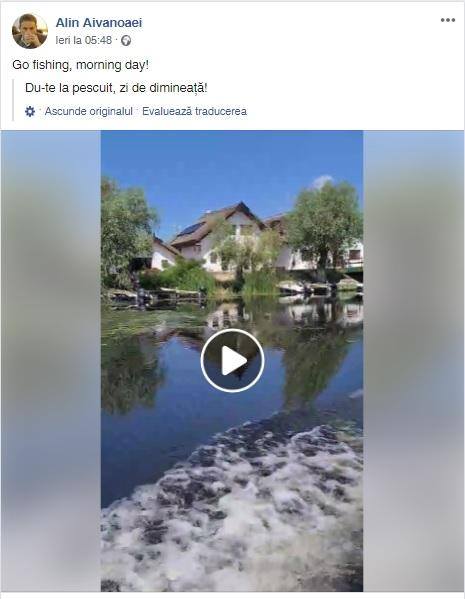Open Alin Aivanoaei's profile picture
465x599 pixels.
pyautogui.click(x=30, y=31)
